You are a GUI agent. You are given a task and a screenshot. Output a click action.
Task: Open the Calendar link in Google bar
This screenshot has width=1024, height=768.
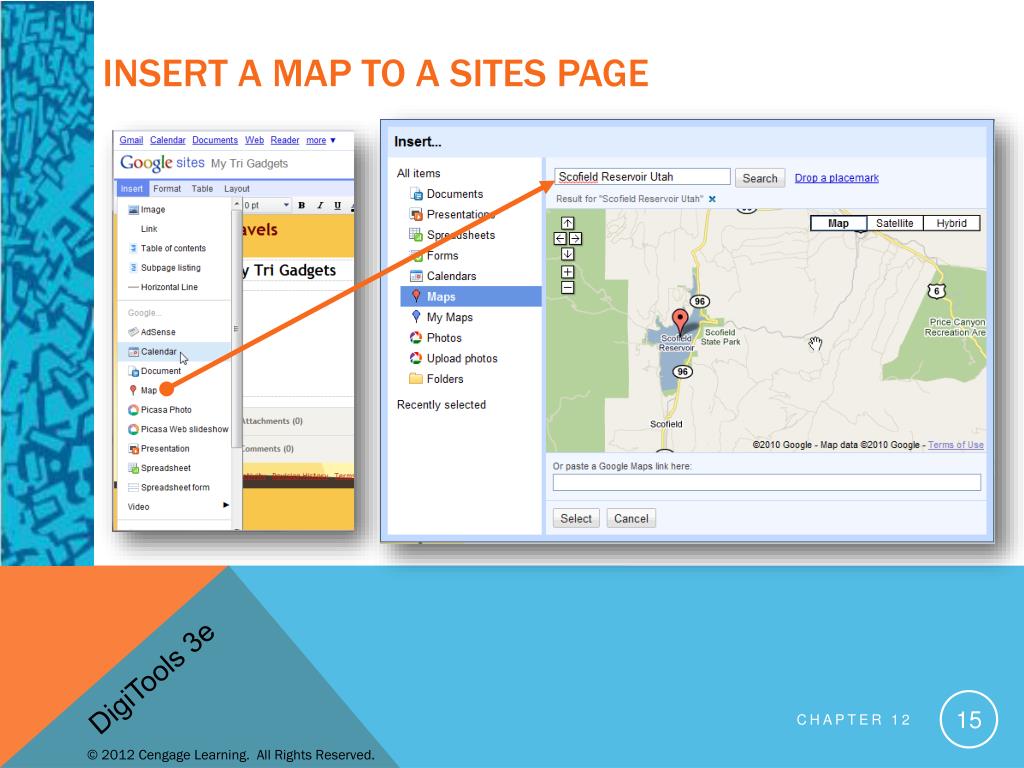tap(168, 140)
